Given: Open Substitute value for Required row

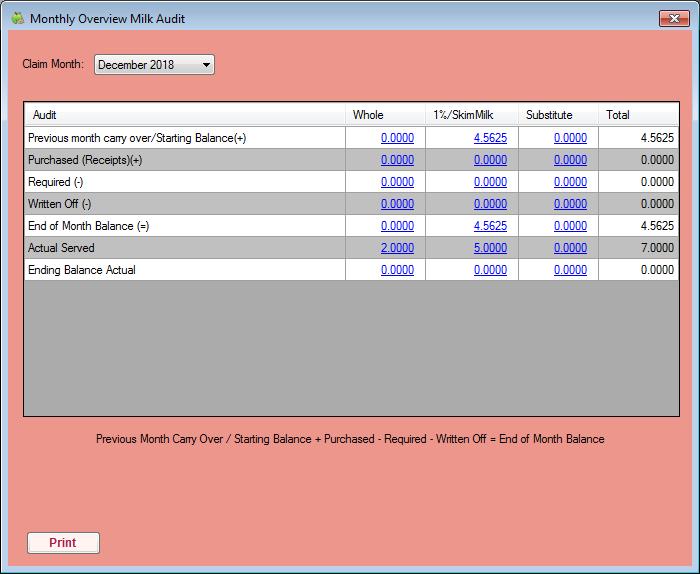Looking at the screenshot, I should click(x=570, y=182).
